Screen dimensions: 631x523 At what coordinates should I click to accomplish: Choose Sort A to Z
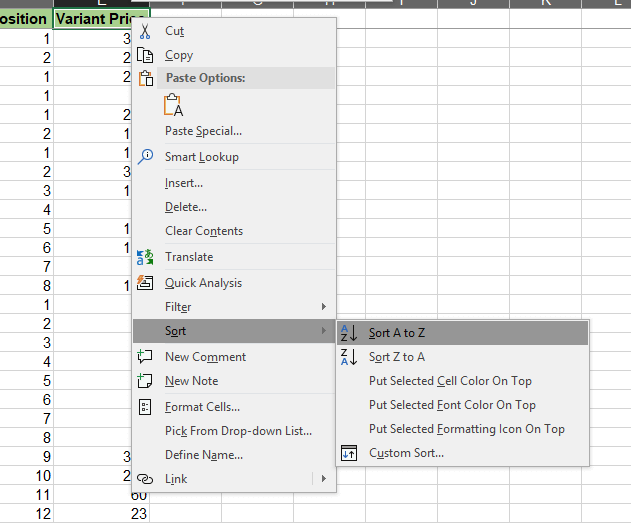(x=397, y=332)
